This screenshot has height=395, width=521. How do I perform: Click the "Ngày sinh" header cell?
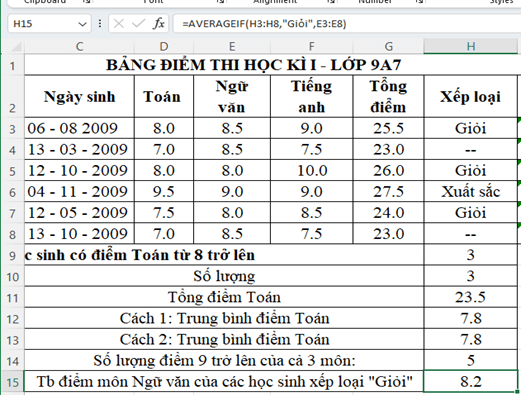[79, 96]
